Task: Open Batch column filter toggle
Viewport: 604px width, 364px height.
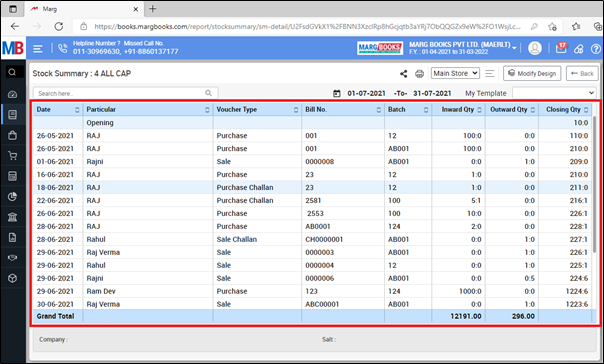Action: 426,110
